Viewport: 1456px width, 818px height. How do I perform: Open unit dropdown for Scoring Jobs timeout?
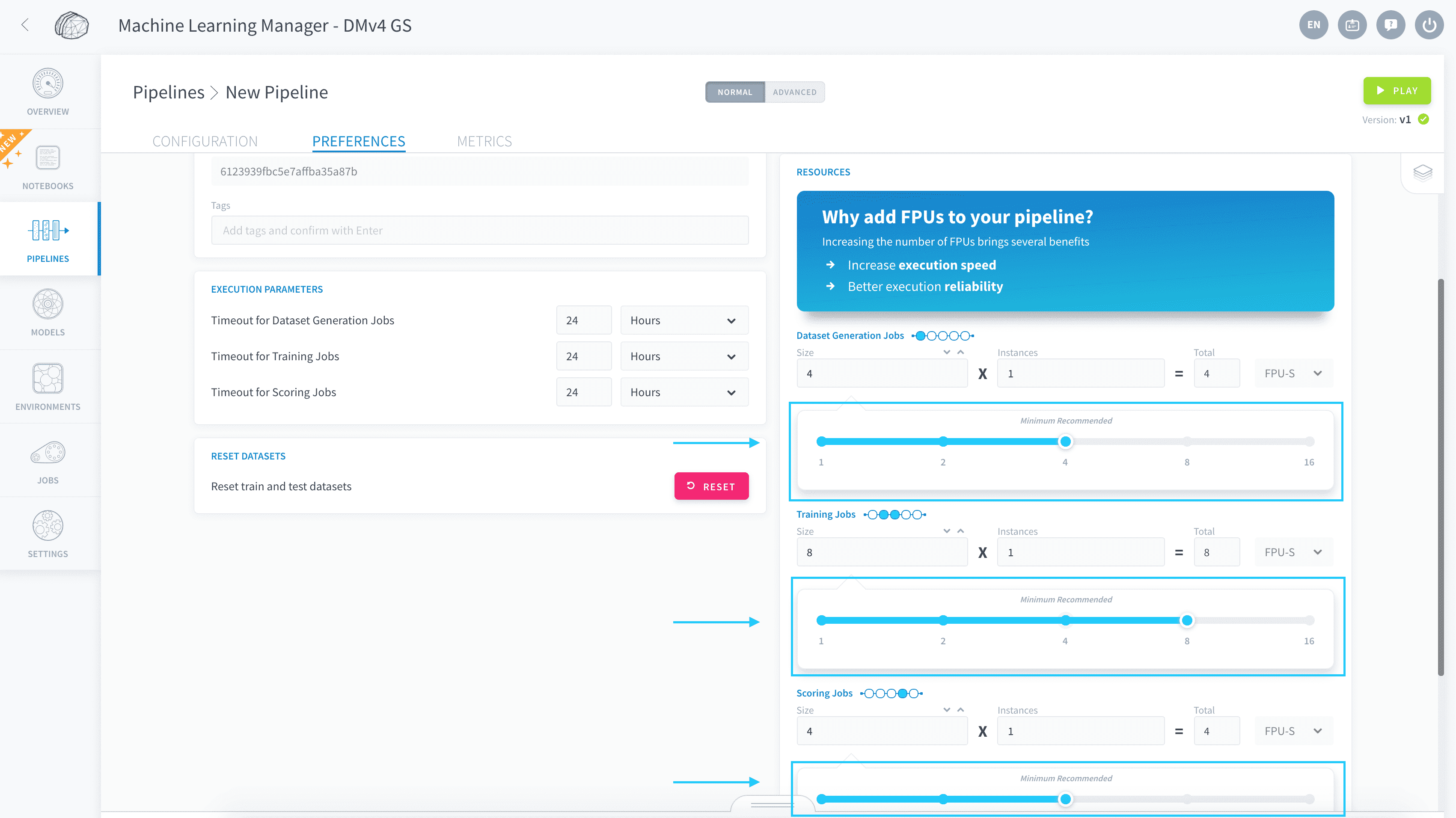(x=684, y=392)
